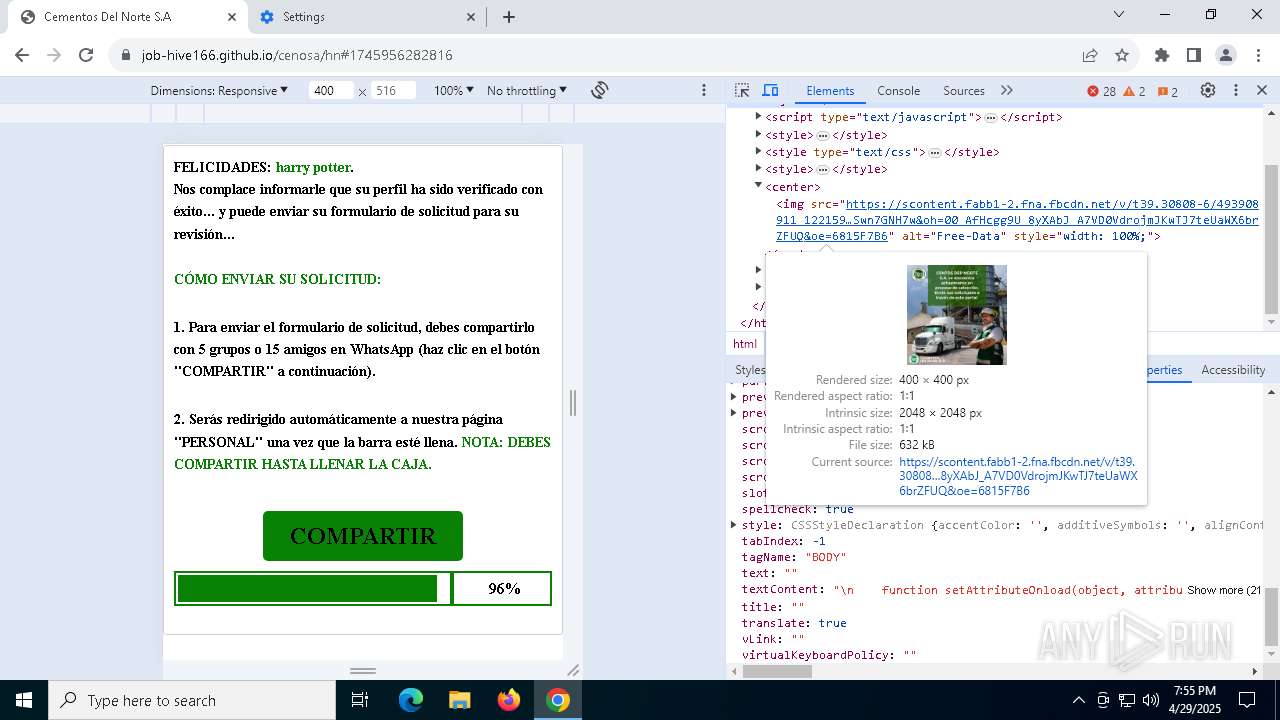Click the tab search down arrow
Screen dimensions: 1280x720
pos(1119,14)
